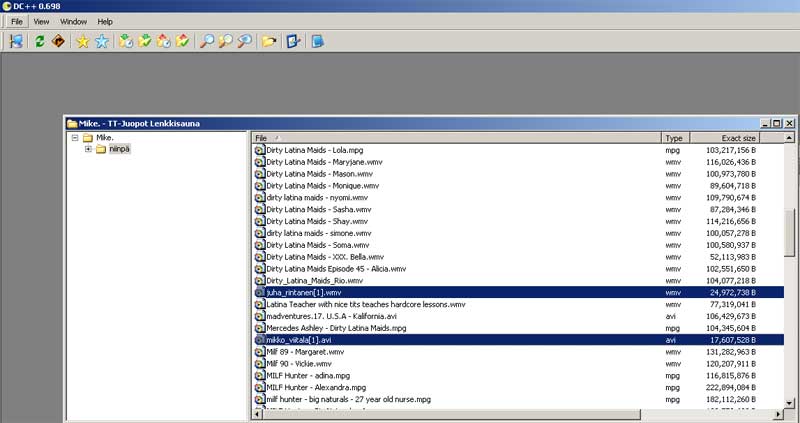The height and width of the screenshot is (423, 800).
Task: Select Dirty_Latina_Maids_Rio.wmv row
Action: click(518, 281)
